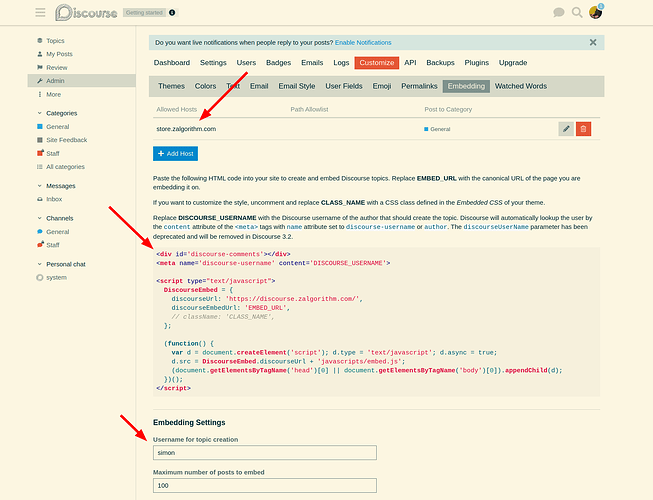
Task: Click Enable Notifications link
Action: pos(363,42)
